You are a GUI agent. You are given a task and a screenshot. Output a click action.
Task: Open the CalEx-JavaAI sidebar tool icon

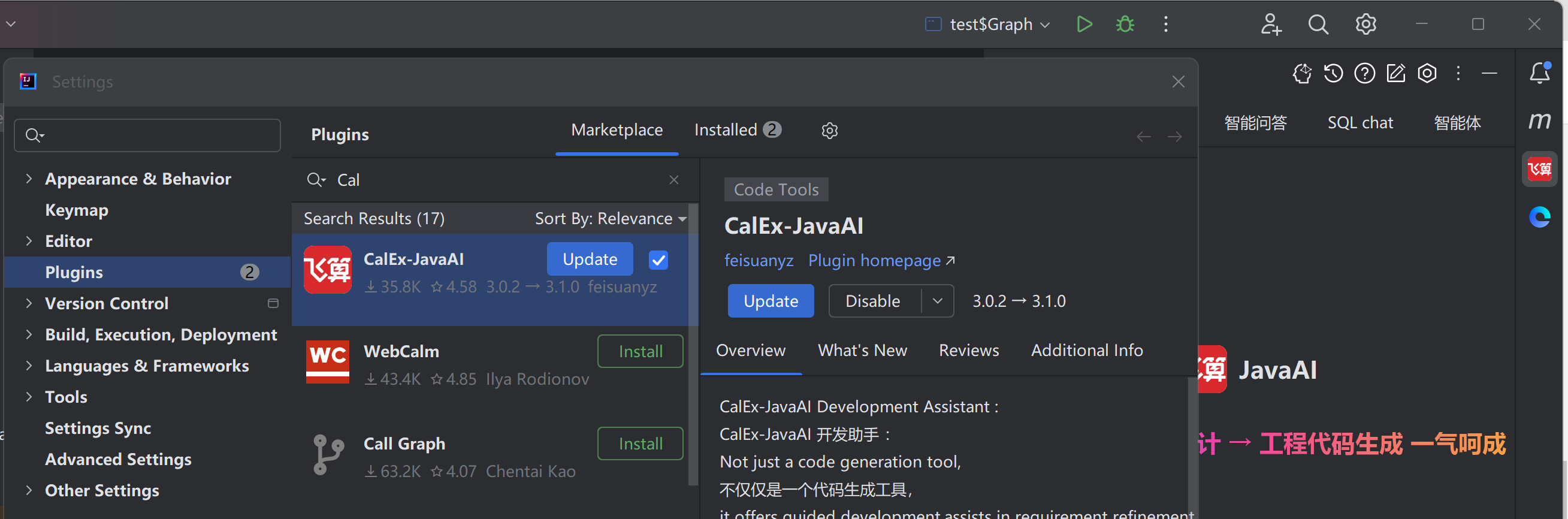(1539, 169)
